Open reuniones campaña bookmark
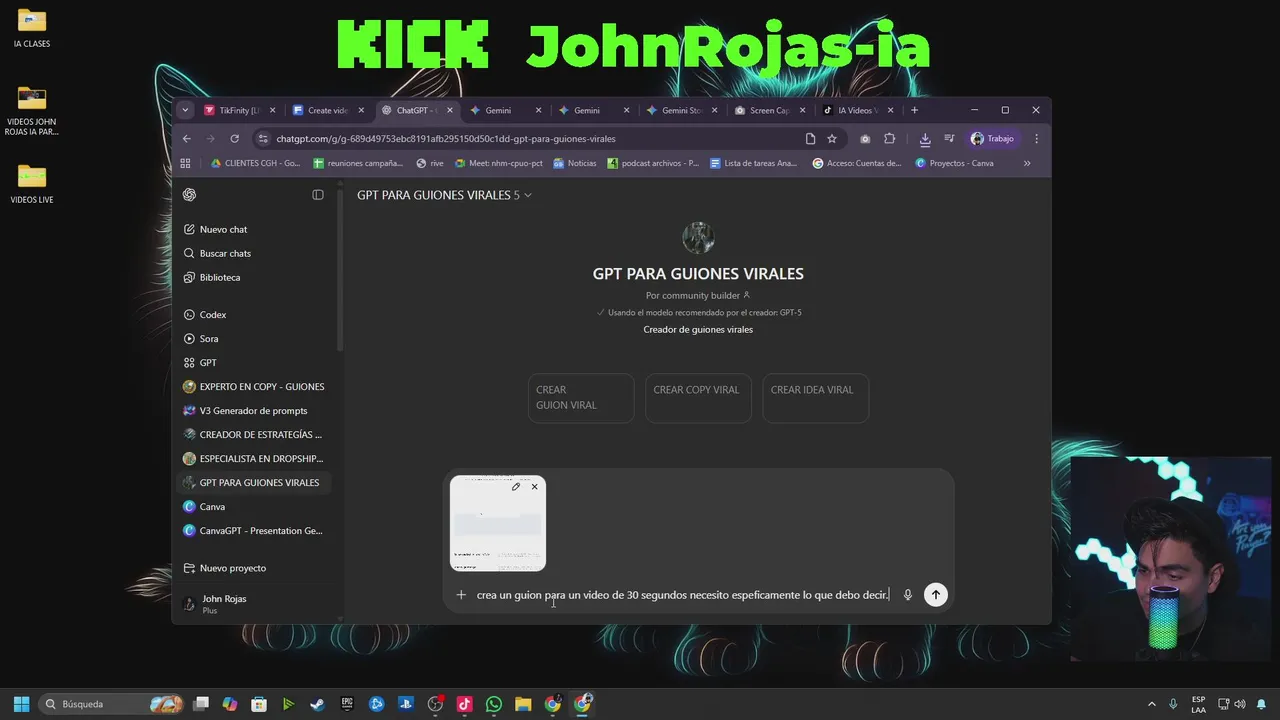 [359, 163]
